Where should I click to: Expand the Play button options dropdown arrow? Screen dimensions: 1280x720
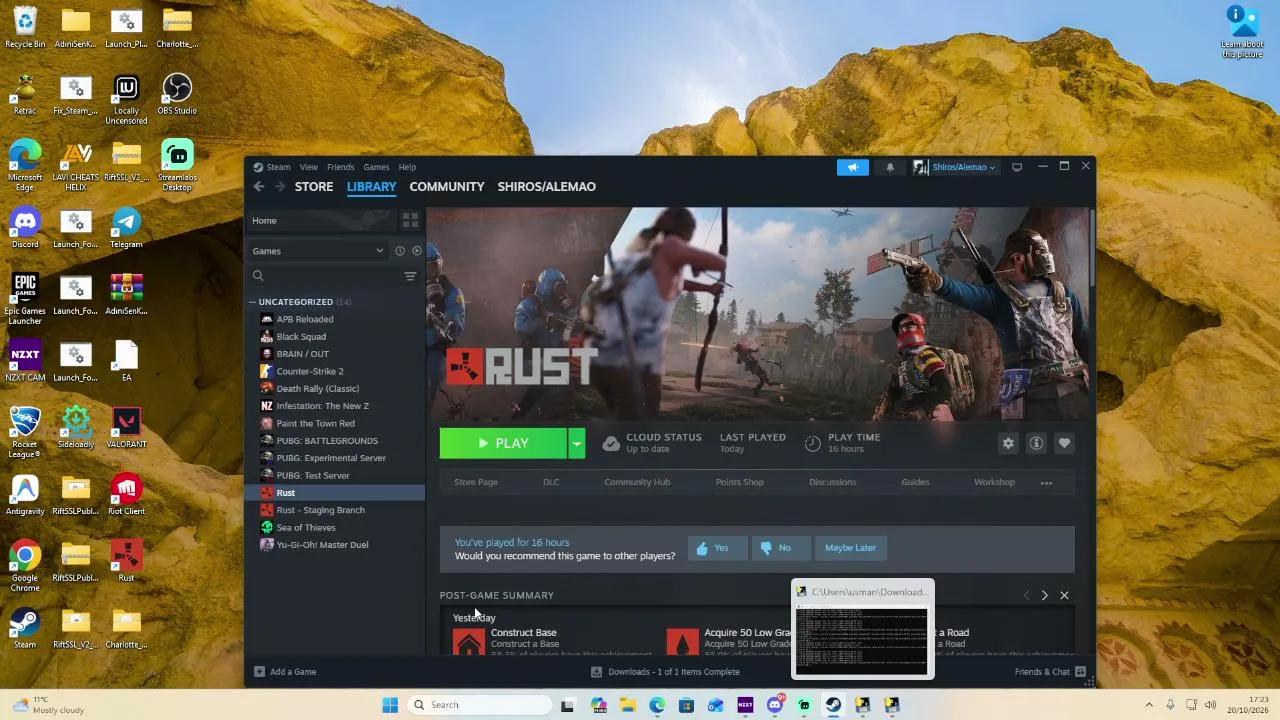[x=577, y=443]
